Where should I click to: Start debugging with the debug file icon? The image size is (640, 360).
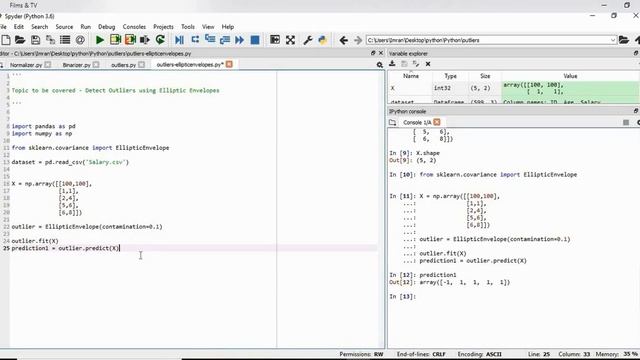(x=179, y=40)
